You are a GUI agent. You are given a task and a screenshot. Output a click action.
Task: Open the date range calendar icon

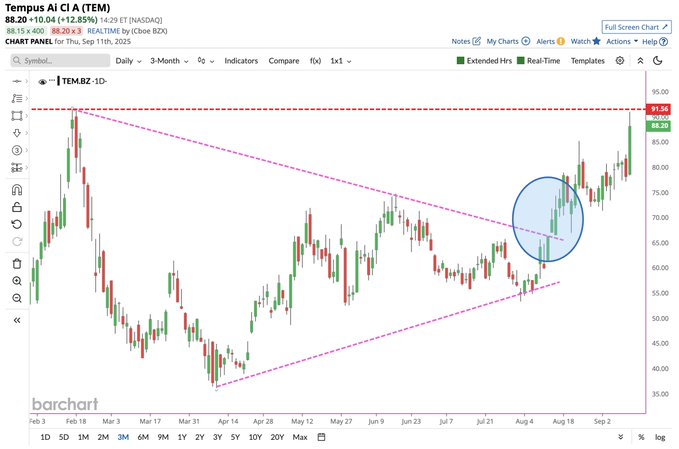click(321, 437)
